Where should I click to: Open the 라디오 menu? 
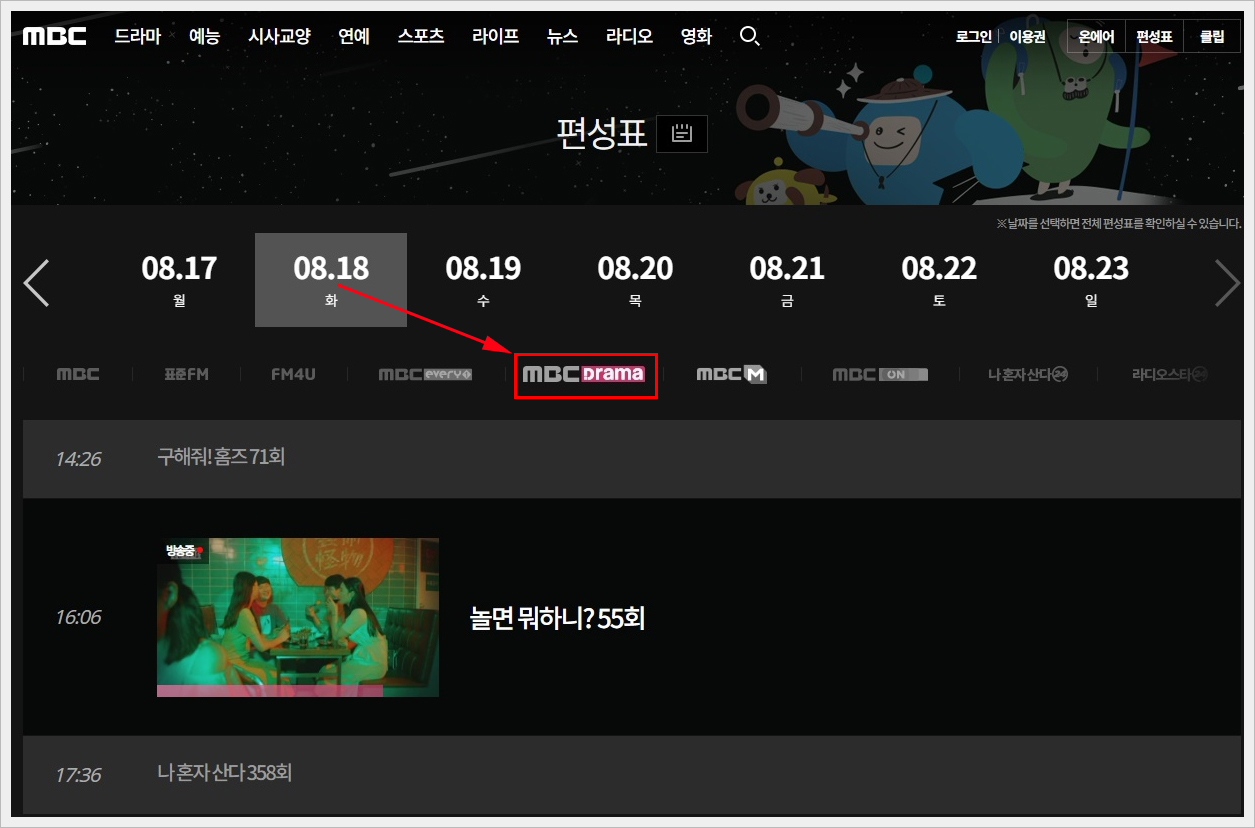pyautogui.click(x=629, y=36)
